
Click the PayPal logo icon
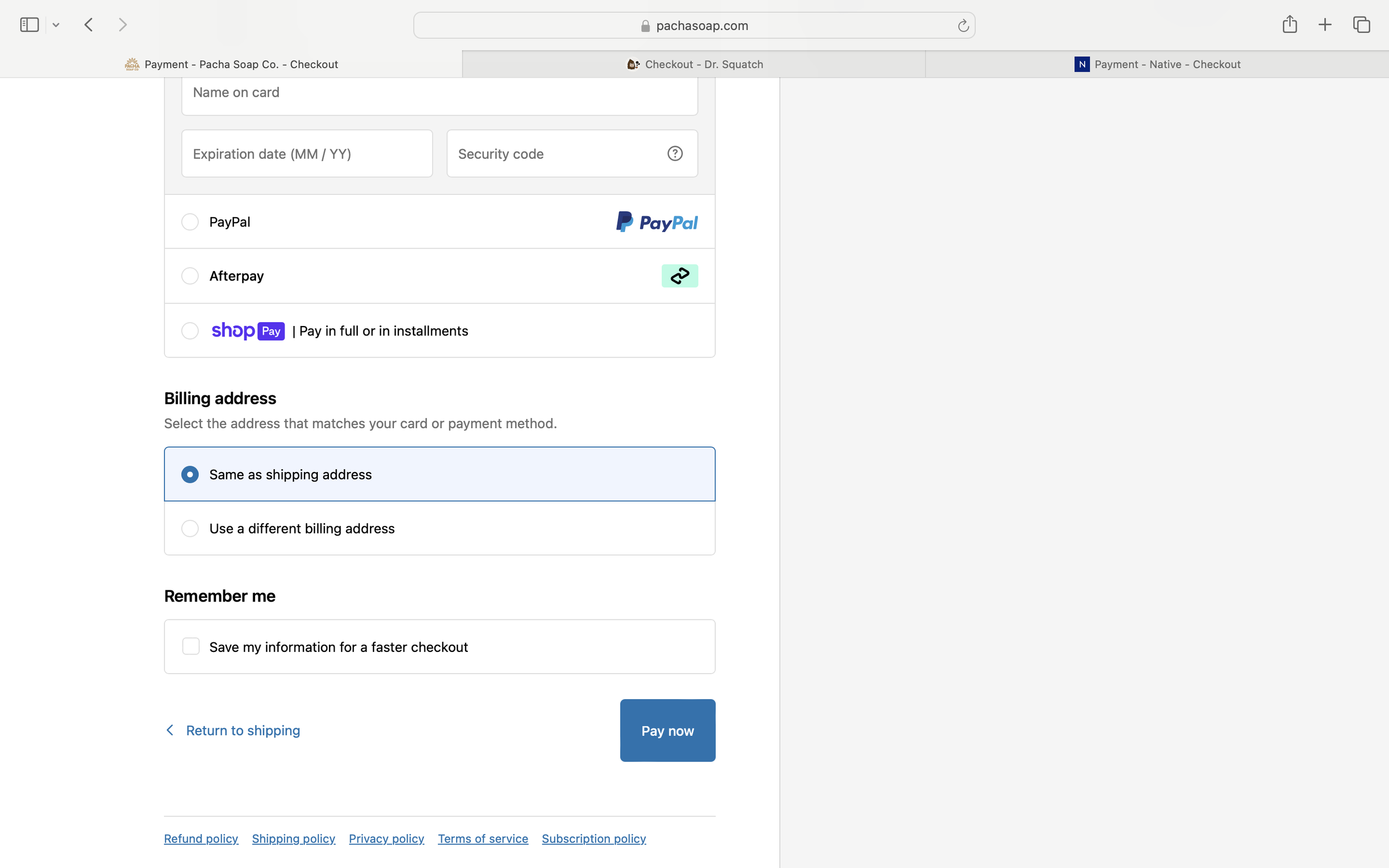(x=656, y=222)
